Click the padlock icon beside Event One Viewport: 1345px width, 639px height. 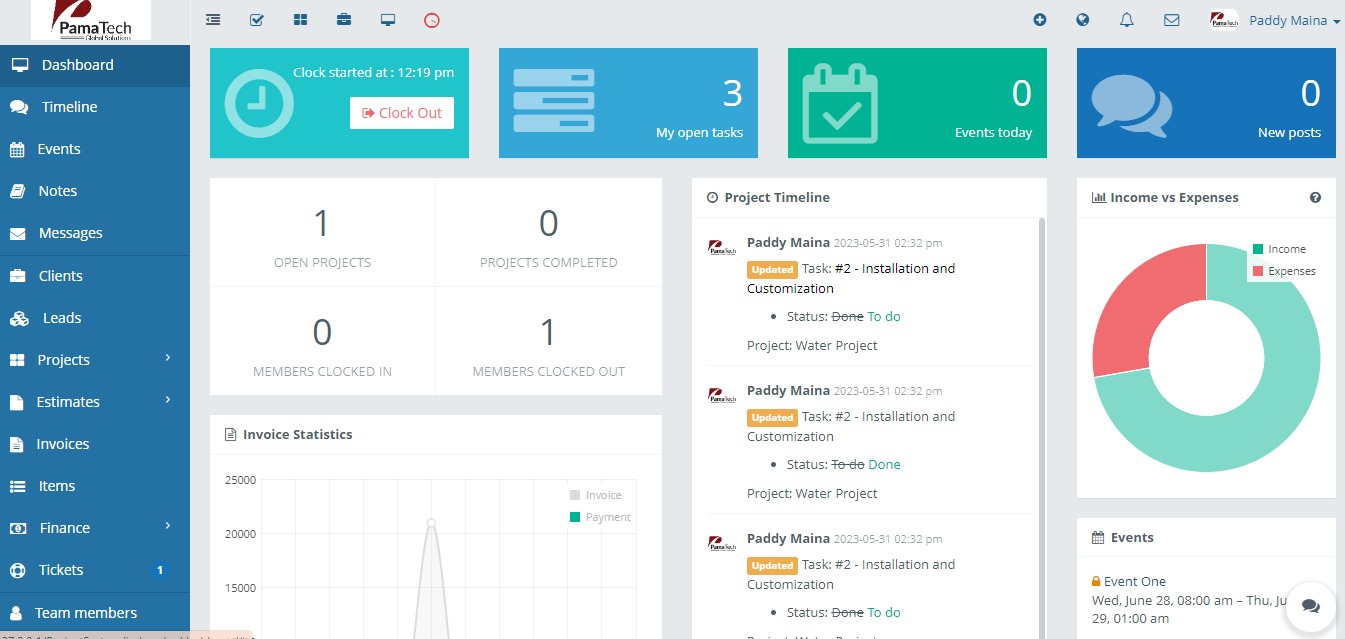tap(1096, 581)
